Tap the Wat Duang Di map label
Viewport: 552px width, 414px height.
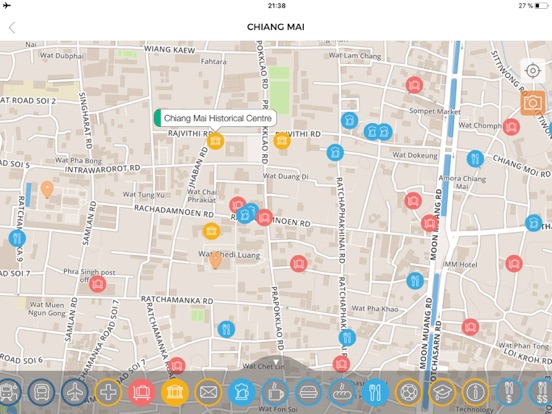[286, 176]
